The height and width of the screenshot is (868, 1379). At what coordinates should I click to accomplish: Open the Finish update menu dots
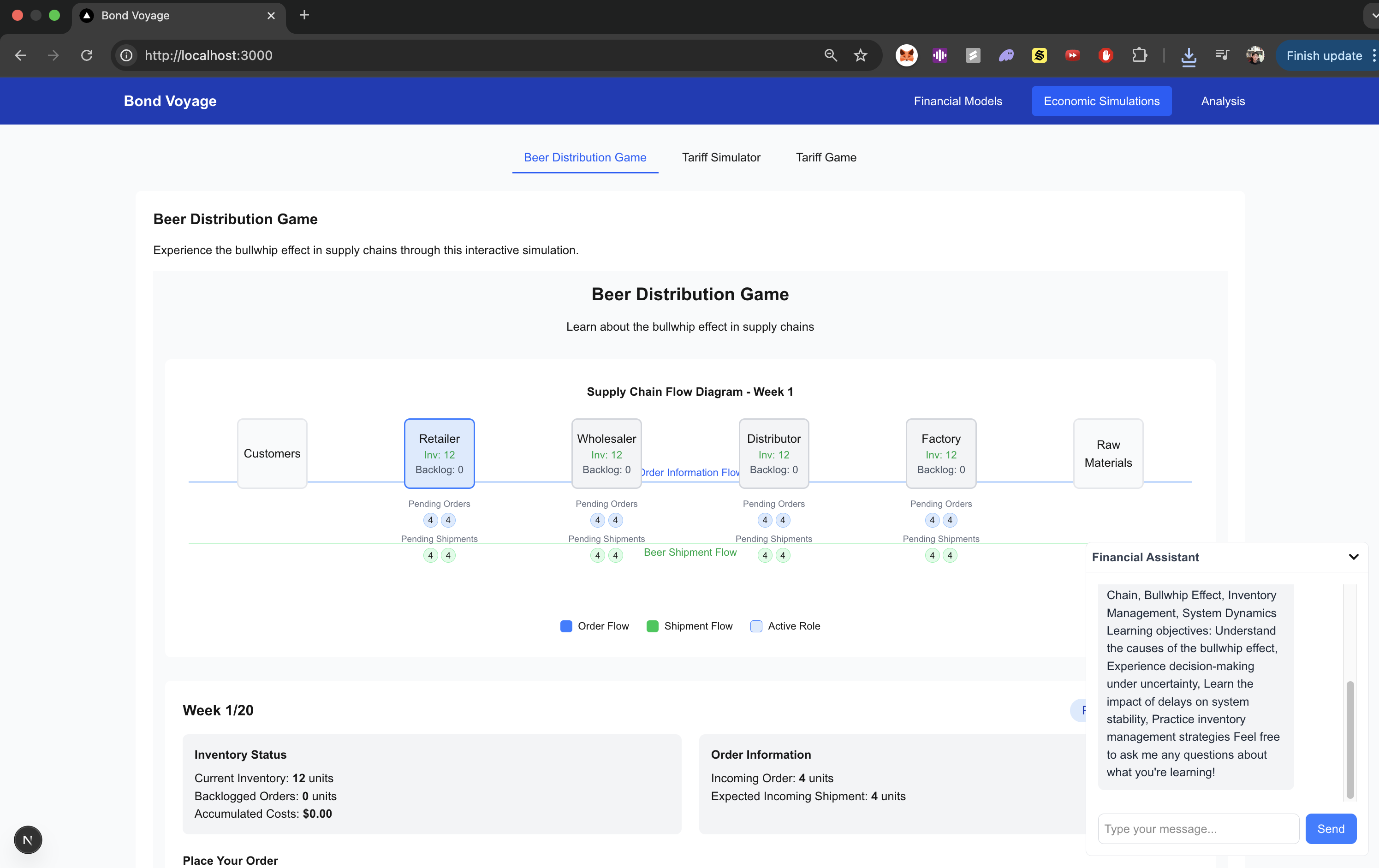[1373, 55]
